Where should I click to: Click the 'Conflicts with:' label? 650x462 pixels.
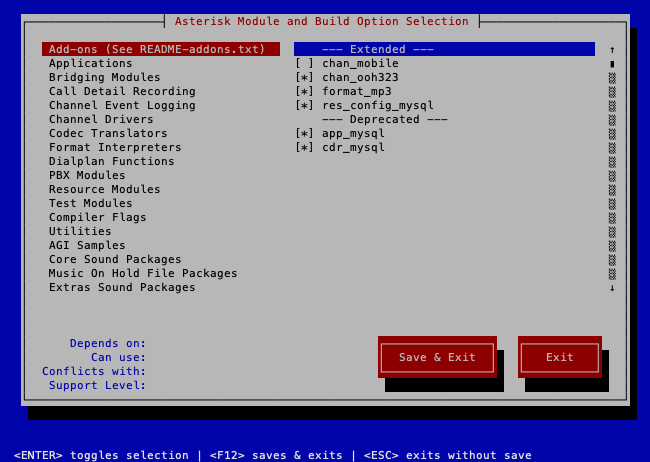point(94,371)
